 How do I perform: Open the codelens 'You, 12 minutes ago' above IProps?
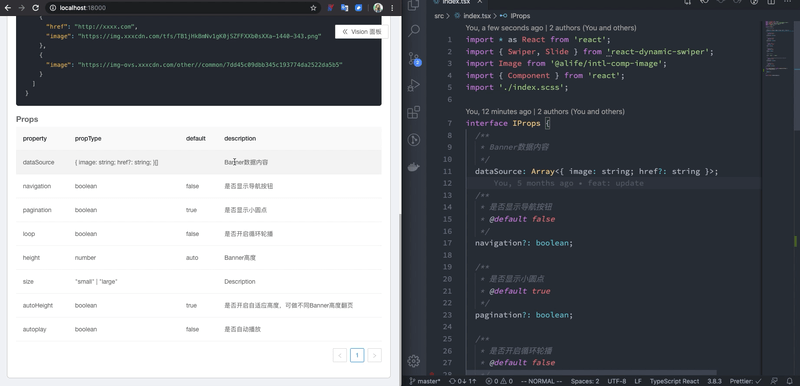pyautogui.click(x=545, y=112)
